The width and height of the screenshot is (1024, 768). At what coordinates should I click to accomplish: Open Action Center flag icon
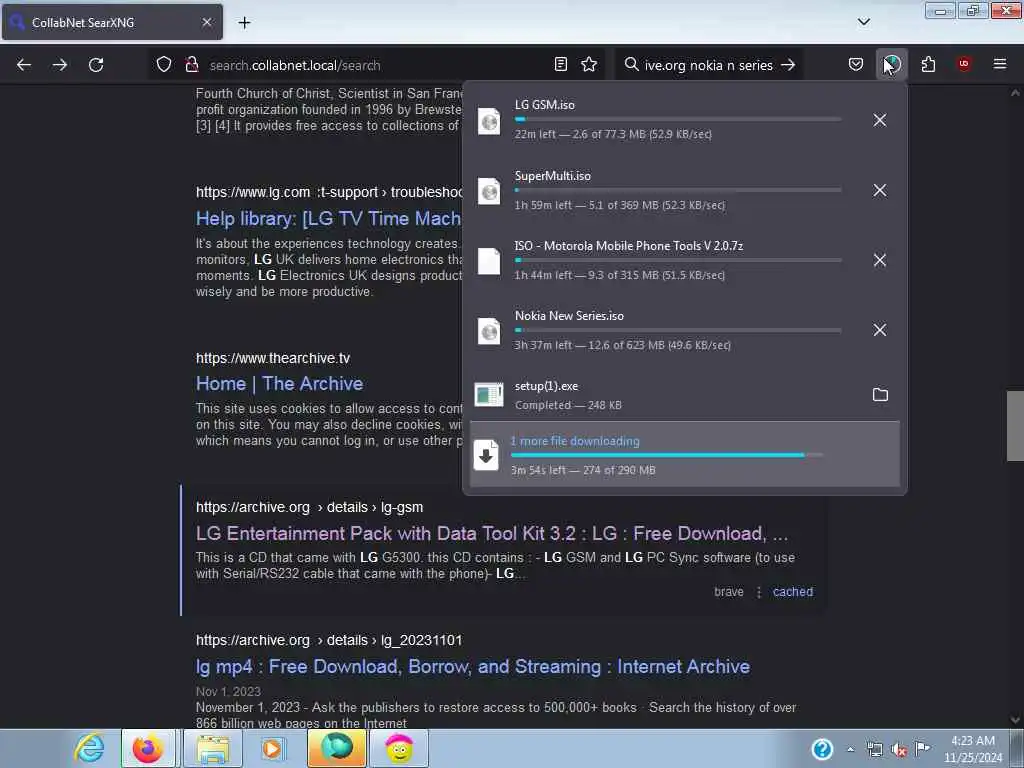922,748
